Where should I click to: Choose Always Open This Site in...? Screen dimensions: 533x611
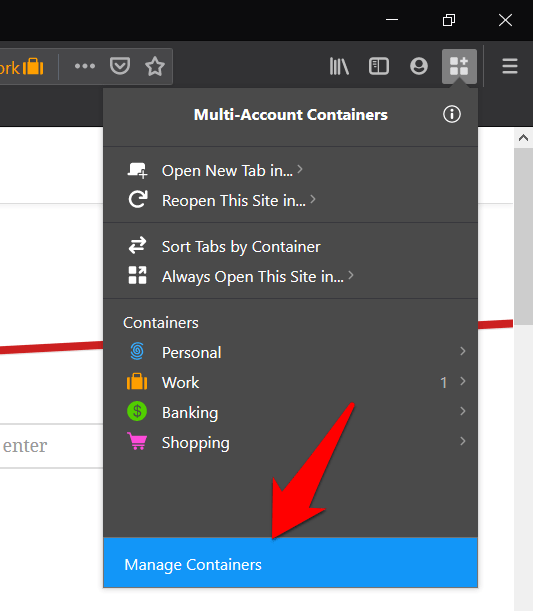253,277
